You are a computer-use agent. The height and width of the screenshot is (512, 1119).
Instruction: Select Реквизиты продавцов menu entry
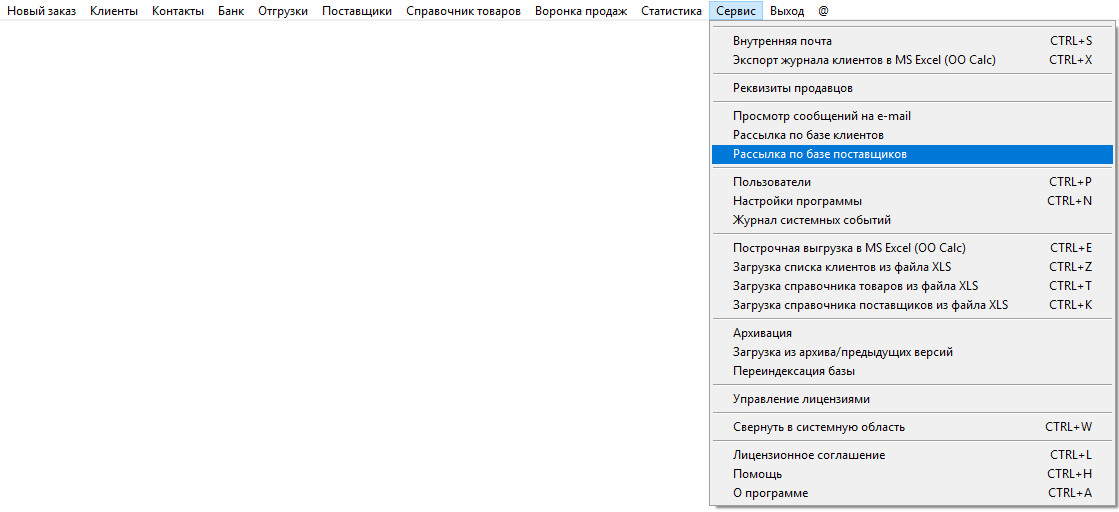click(x=792, y=88)
